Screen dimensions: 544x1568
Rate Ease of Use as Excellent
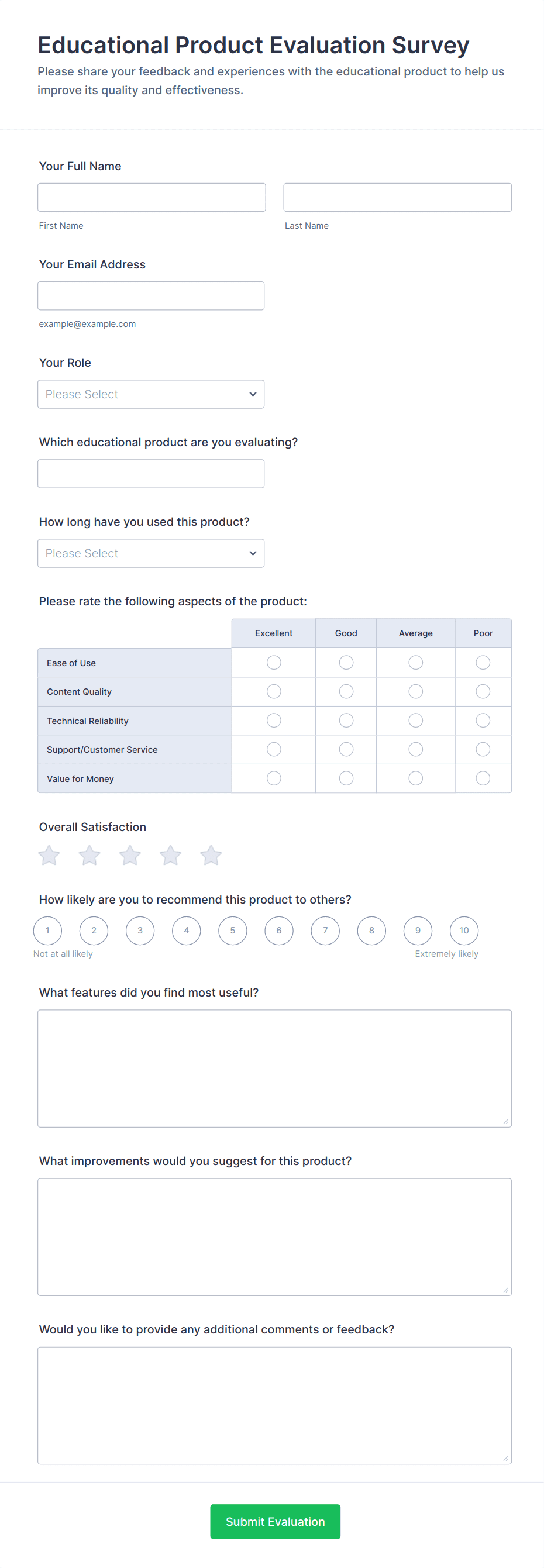[x=274, y=662]
